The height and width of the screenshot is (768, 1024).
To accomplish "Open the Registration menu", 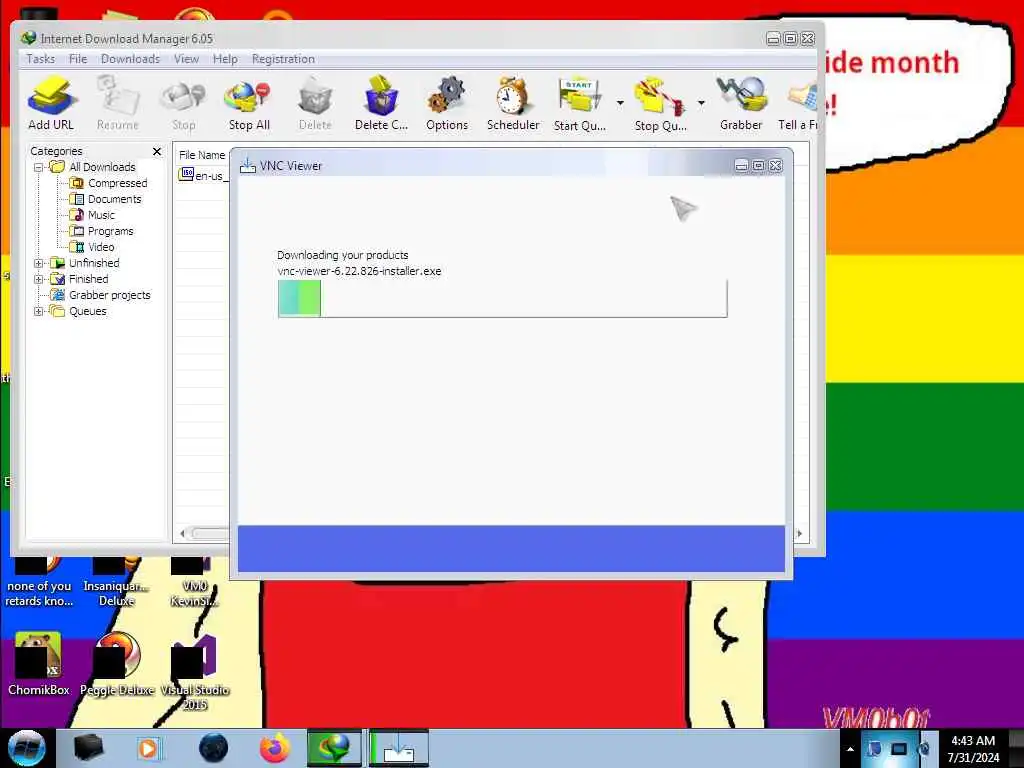I will [x=283, y=59].
